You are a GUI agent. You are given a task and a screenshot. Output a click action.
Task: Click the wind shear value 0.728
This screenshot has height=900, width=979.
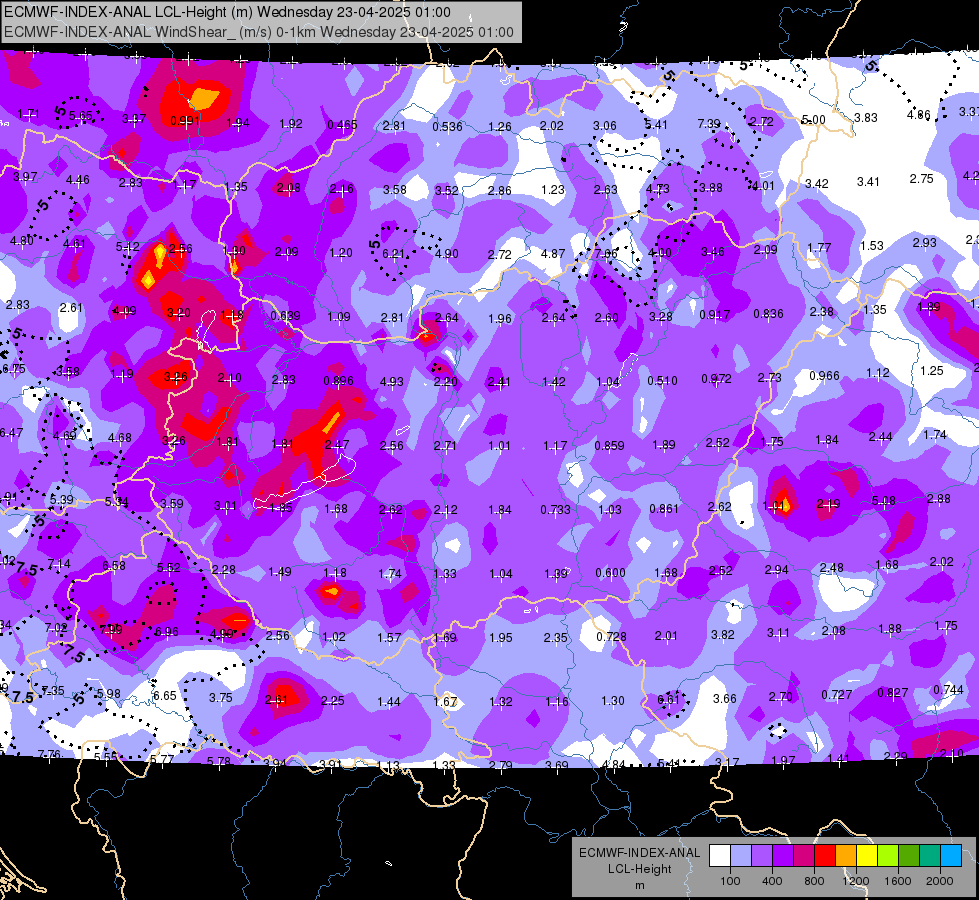pos(611,636)
